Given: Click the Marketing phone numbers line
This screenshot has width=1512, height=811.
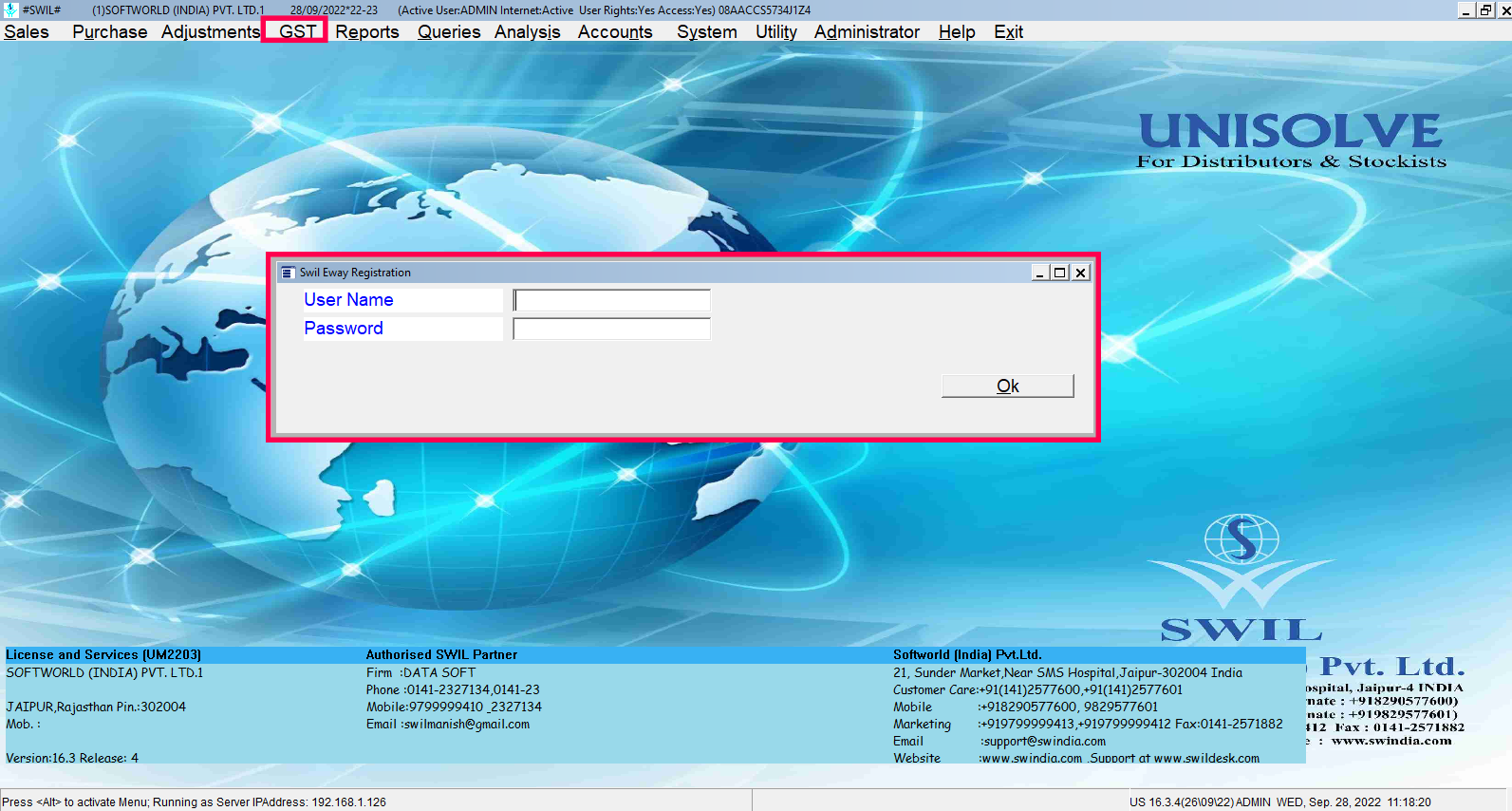Looking at the screenshot, I should (1088, 725).
